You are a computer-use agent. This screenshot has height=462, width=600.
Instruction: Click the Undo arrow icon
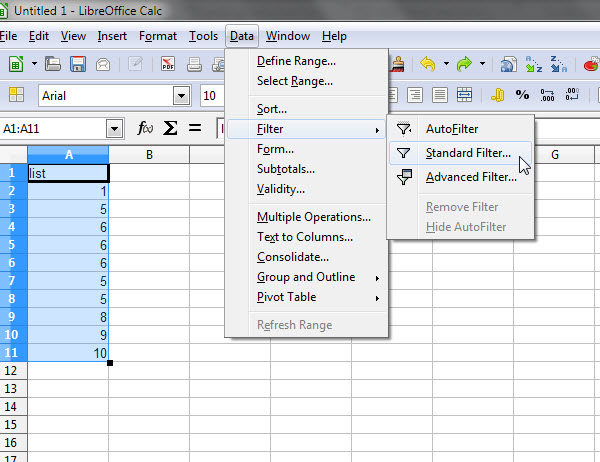point(428,64)
